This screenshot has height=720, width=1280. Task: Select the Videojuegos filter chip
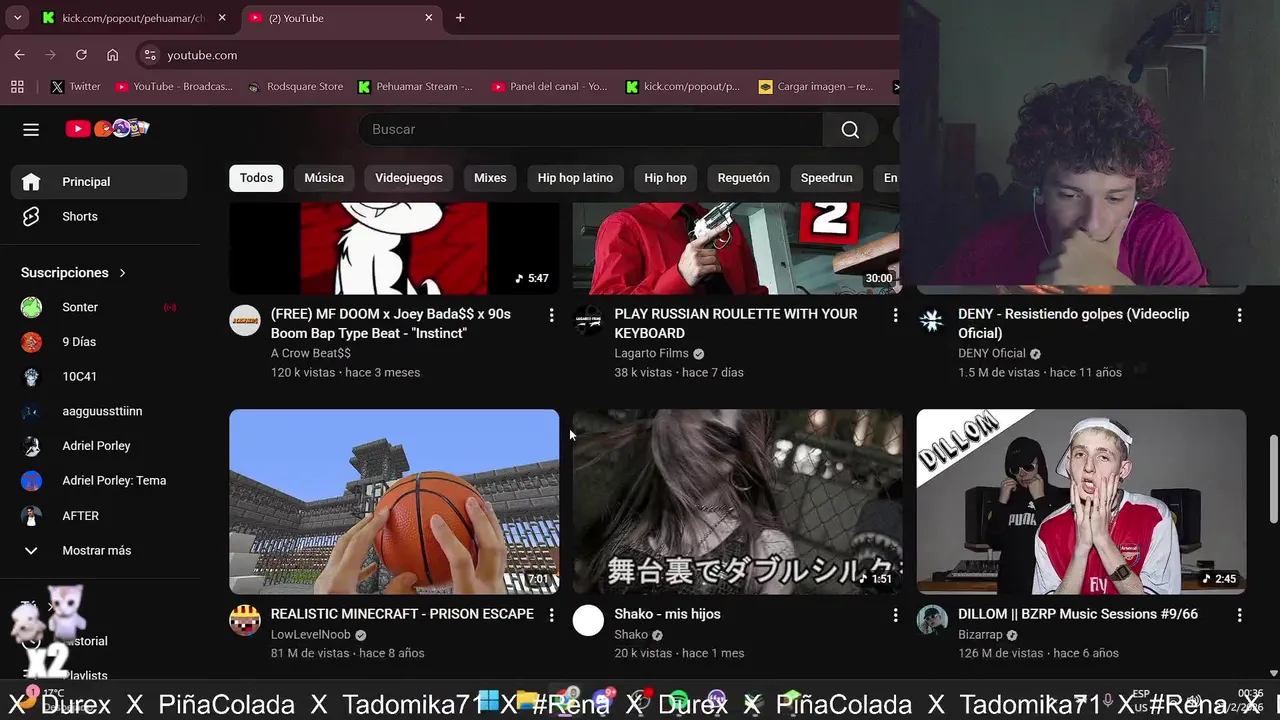point(409,178)
